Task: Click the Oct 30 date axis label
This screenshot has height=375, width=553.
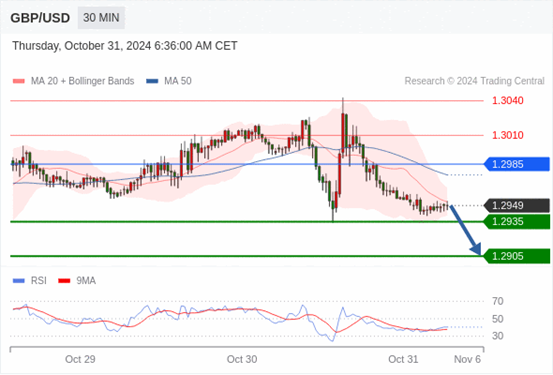Action: click(242, 359)
